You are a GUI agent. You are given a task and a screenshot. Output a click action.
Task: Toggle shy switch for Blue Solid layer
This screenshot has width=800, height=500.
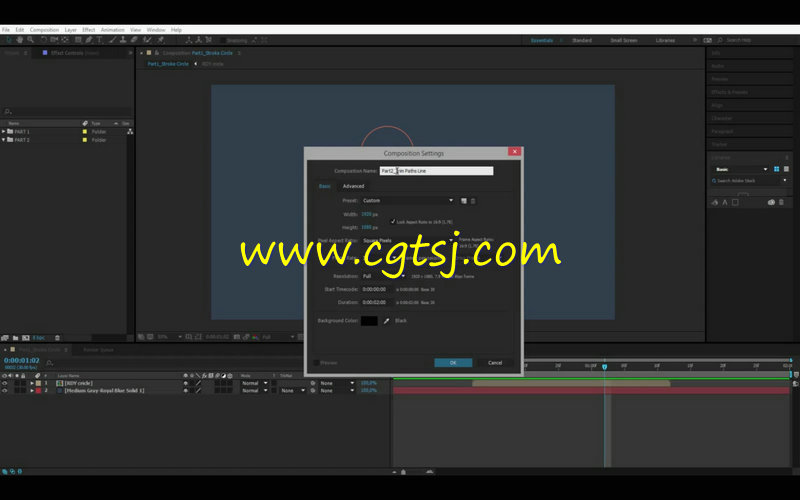coord(186,391)
